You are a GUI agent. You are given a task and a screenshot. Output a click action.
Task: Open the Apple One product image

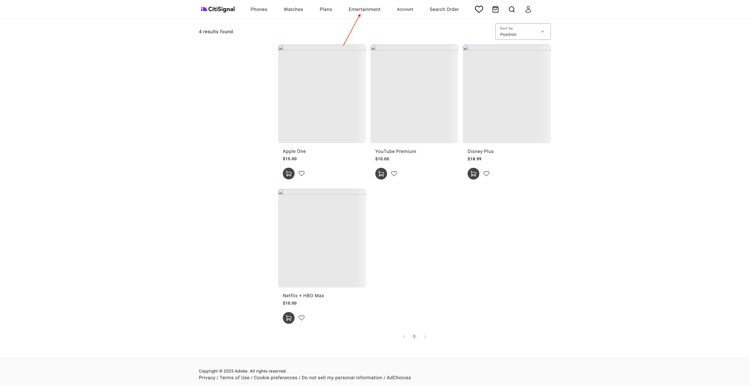pyautogui.click(x=322, y=94)
